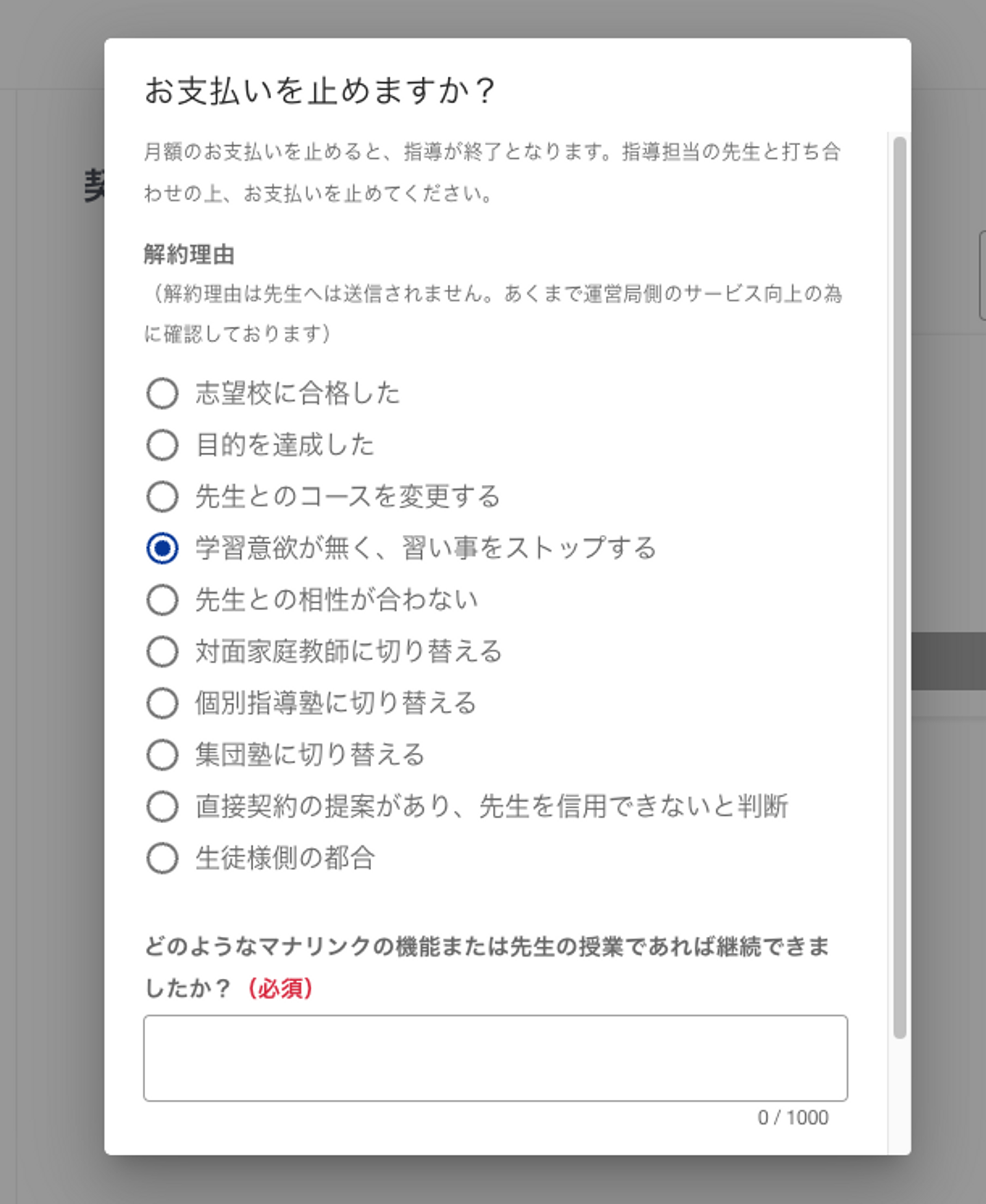Click label text 目的を達成した
This screenshot has width=986, height=1204.
click(x=285, y=445)
